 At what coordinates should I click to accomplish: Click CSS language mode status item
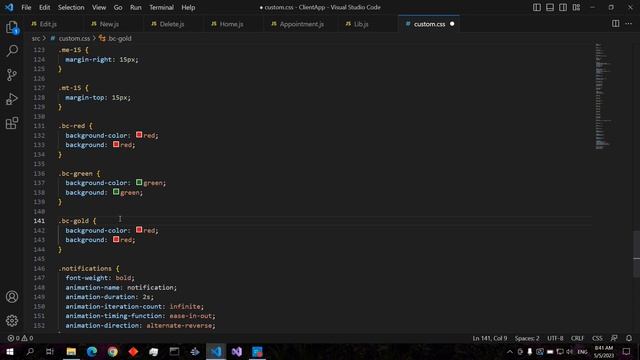[x=597, y=338]
